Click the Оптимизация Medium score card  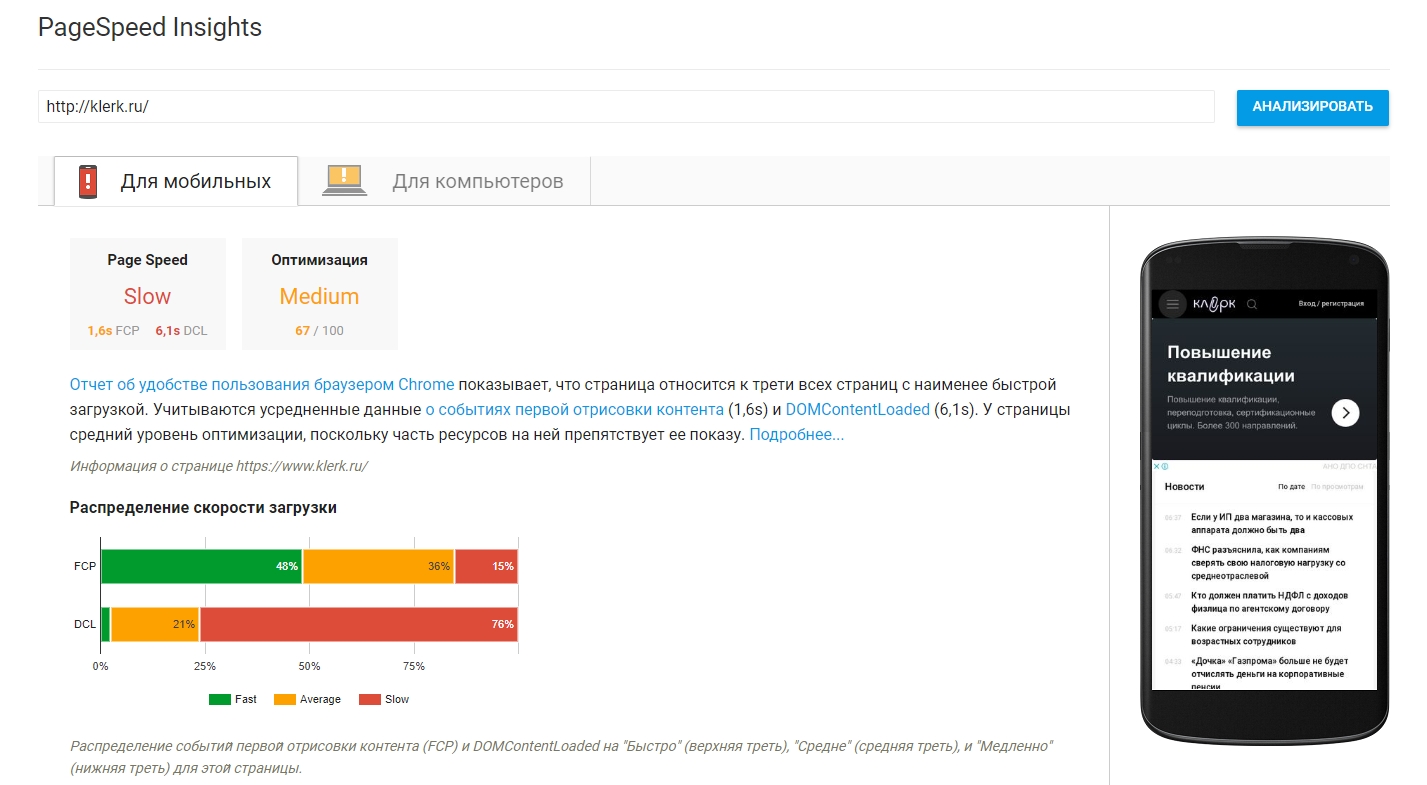click(x=320, y=294)
